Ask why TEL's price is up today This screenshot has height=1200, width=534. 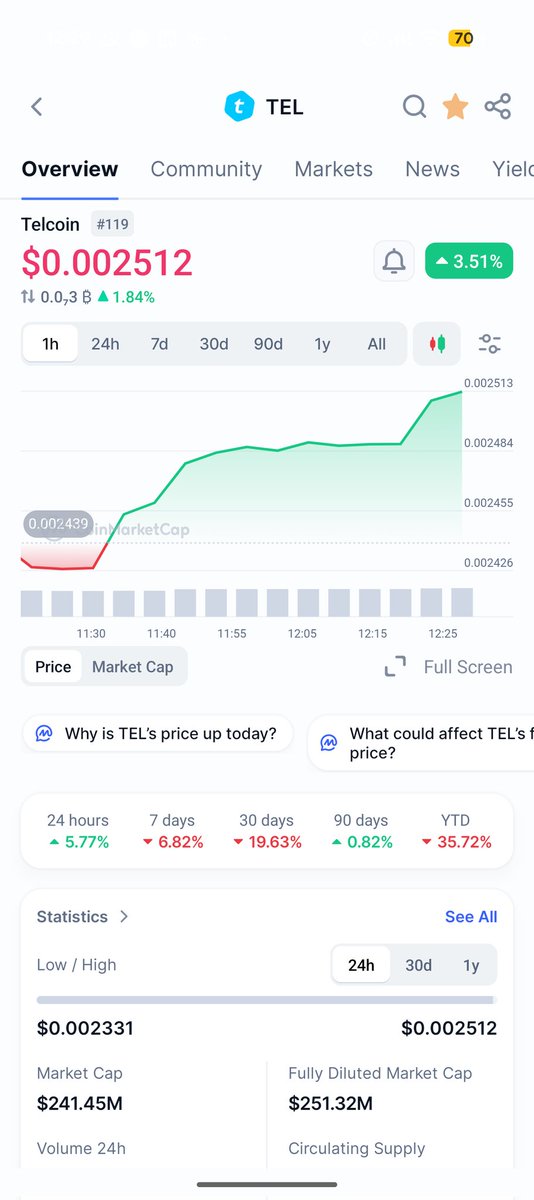click(157, 733)
